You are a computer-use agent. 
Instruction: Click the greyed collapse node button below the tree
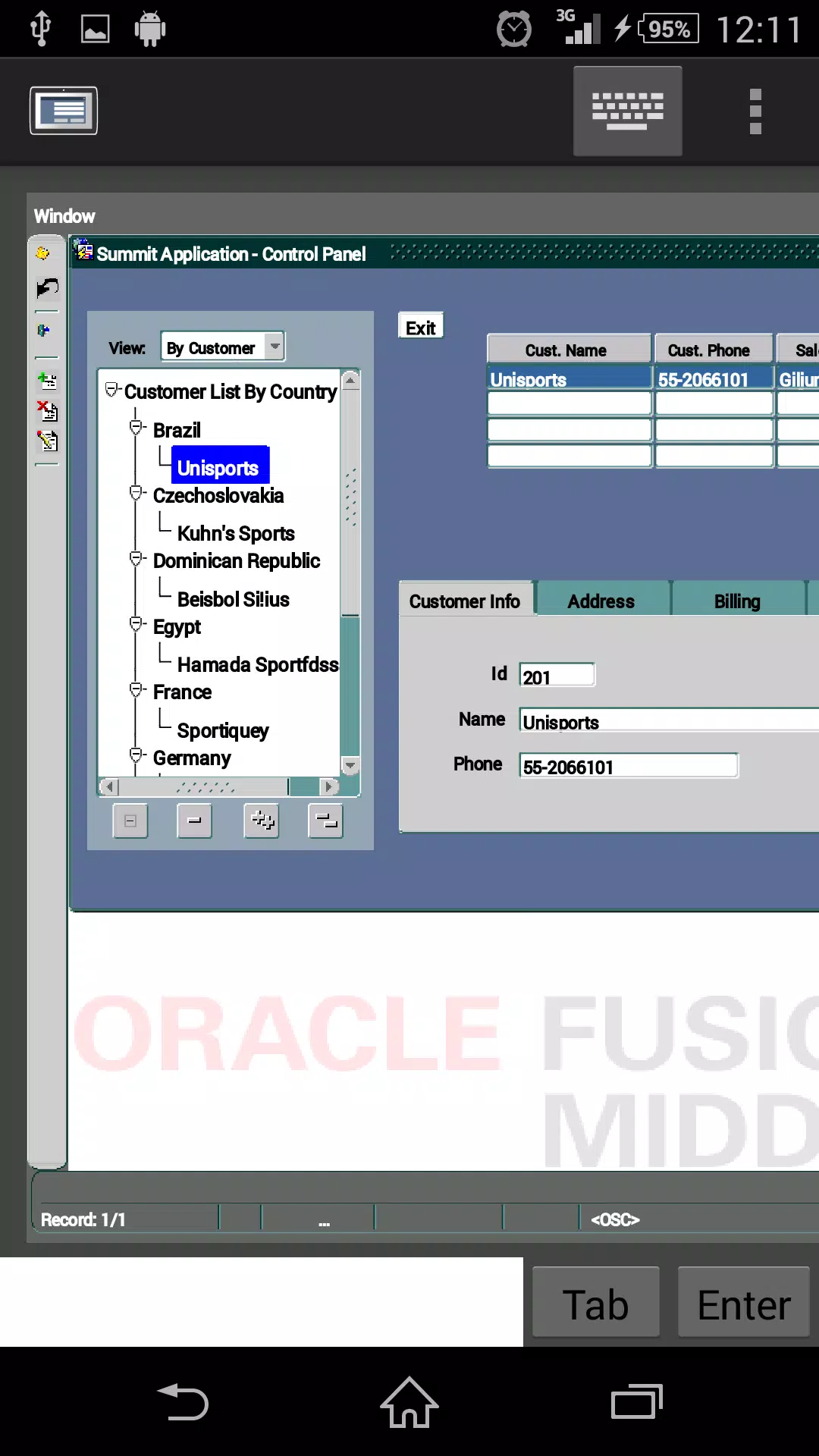click(130, 821)
